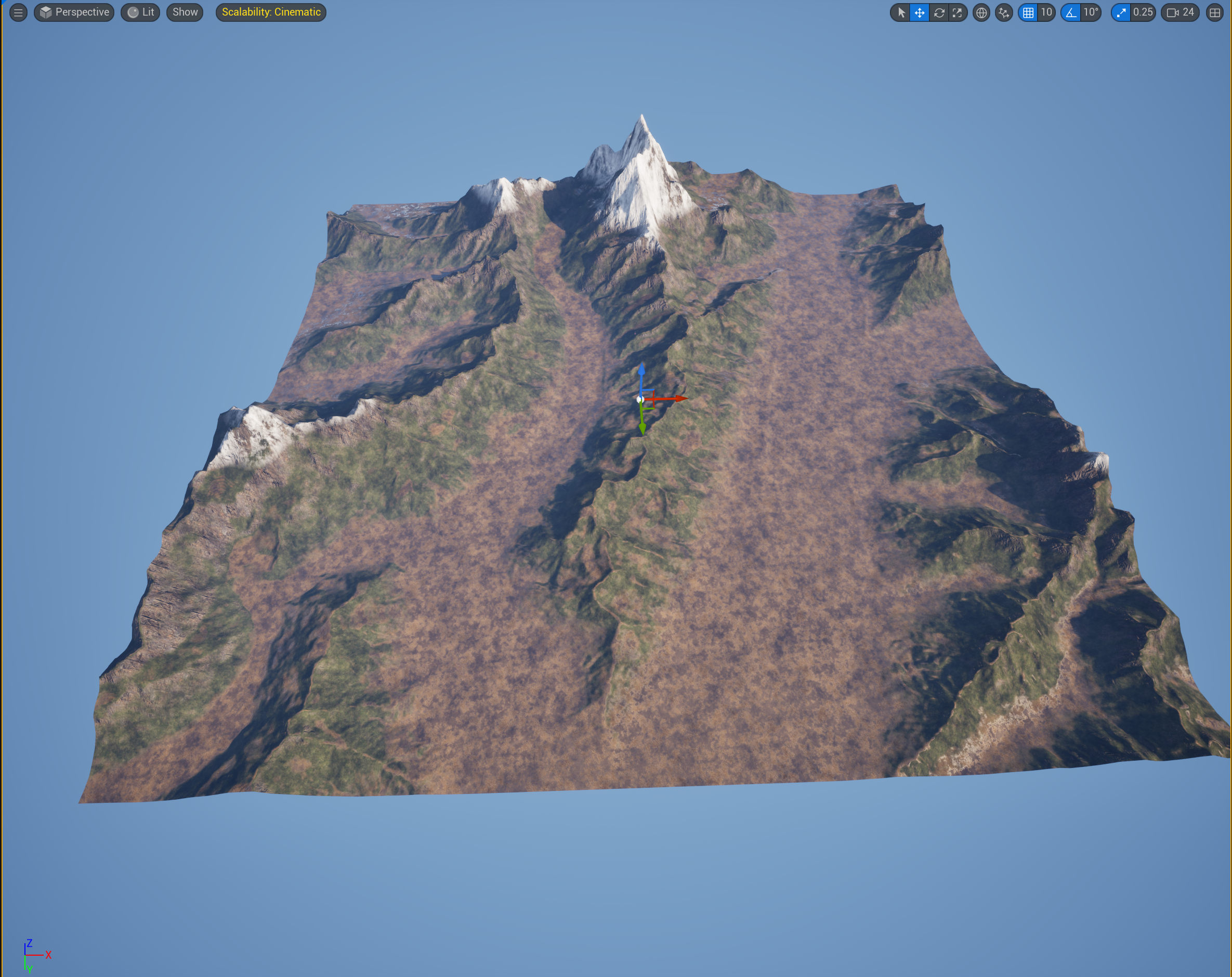Select the scale tool
Viewport: 1232px width, 977px height.
[958, 12]
